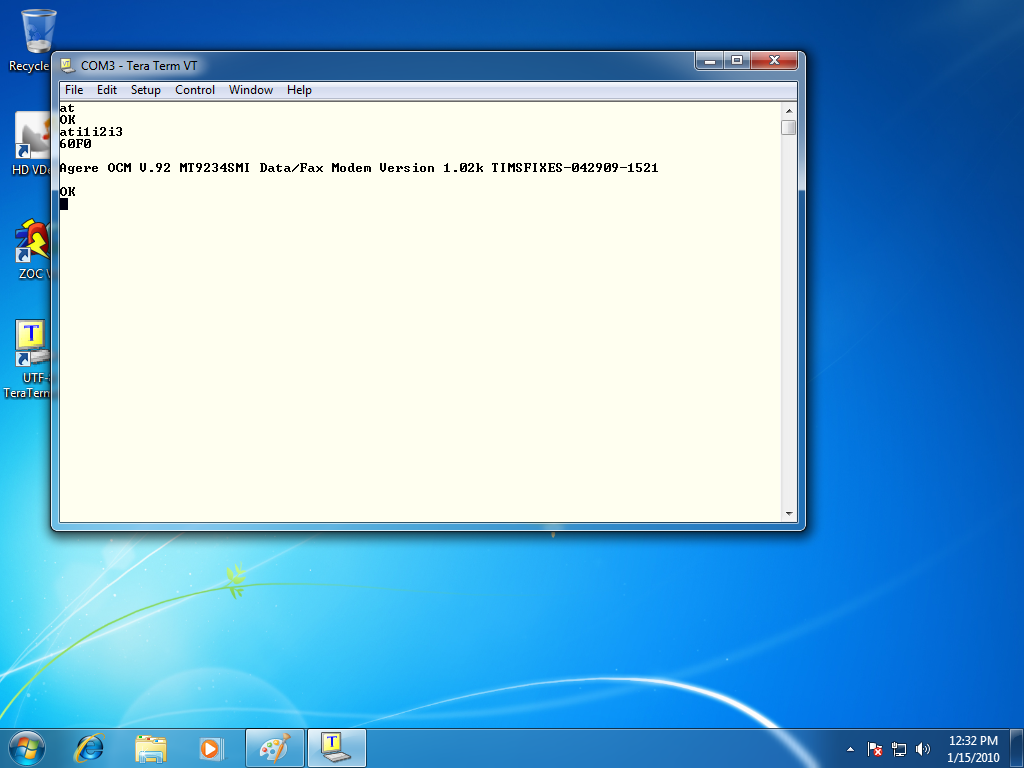Click the Windows Start button
This screenshot has height=768, width=1024.
click(x=26, y=747)
